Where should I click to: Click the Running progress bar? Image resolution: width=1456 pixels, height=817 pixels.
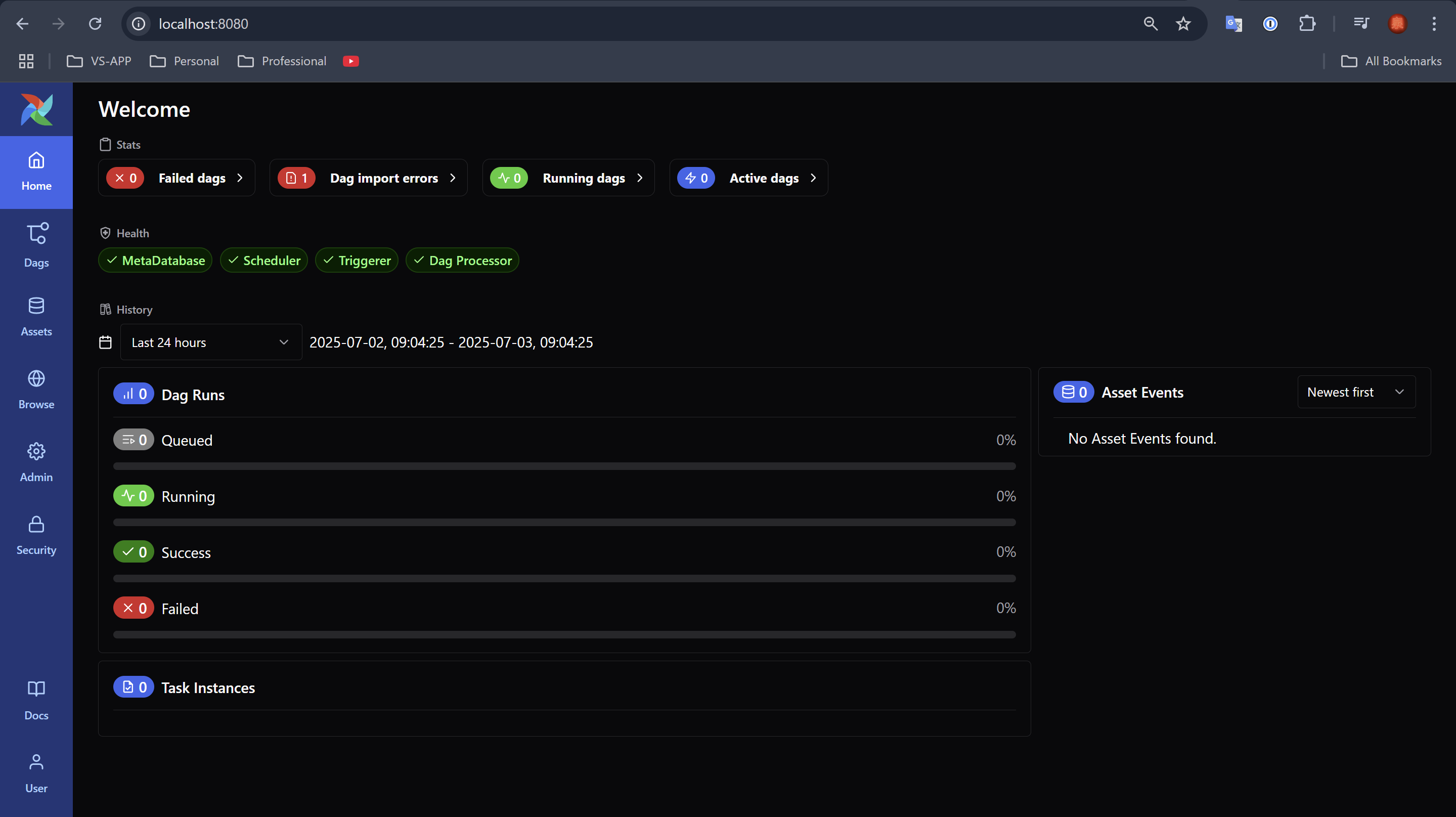click(x=565, y=523)
